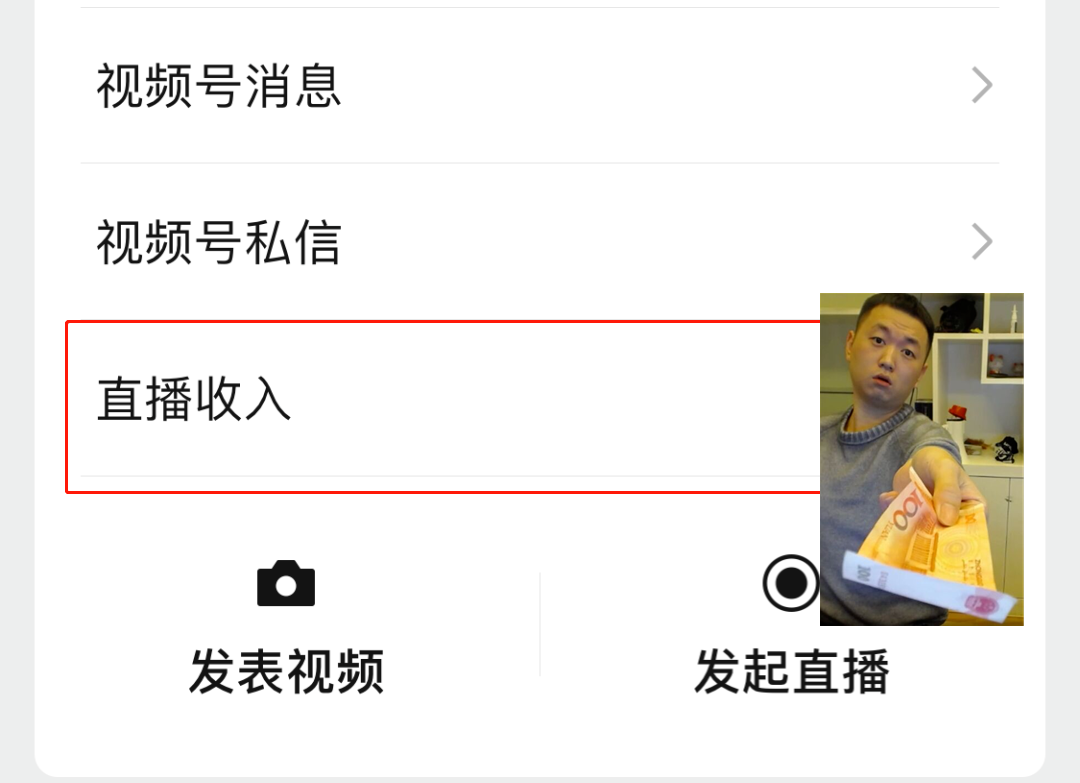Click the 发起直播 text label
This screenshot has width=1080, height=783.
coord(791,671)
